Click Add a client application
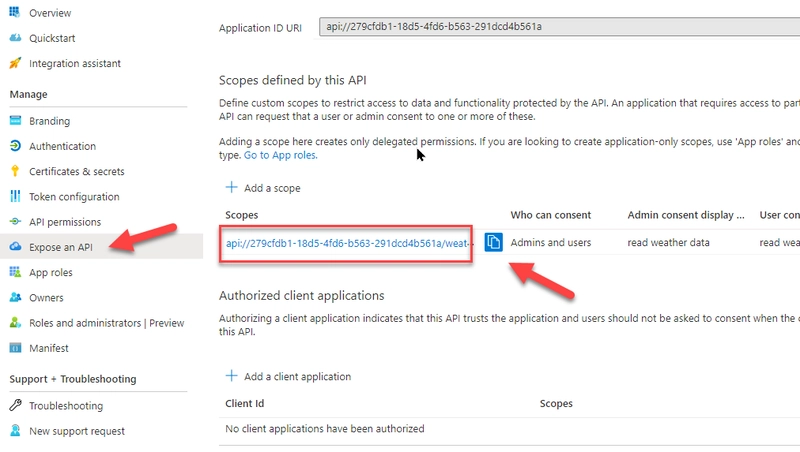 pos(288,376)
